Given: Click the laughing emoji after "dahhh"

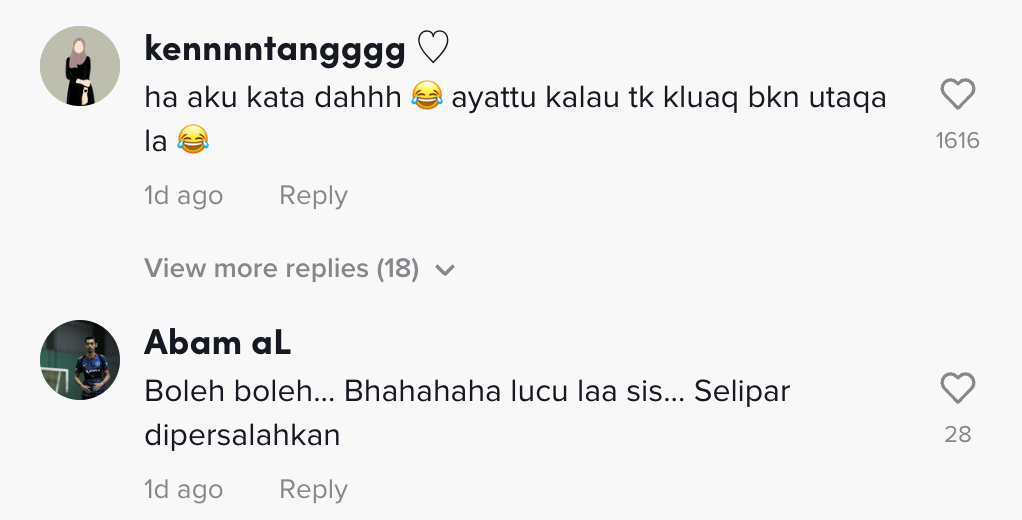Looking at the screenshot, I should click(427, 99).
